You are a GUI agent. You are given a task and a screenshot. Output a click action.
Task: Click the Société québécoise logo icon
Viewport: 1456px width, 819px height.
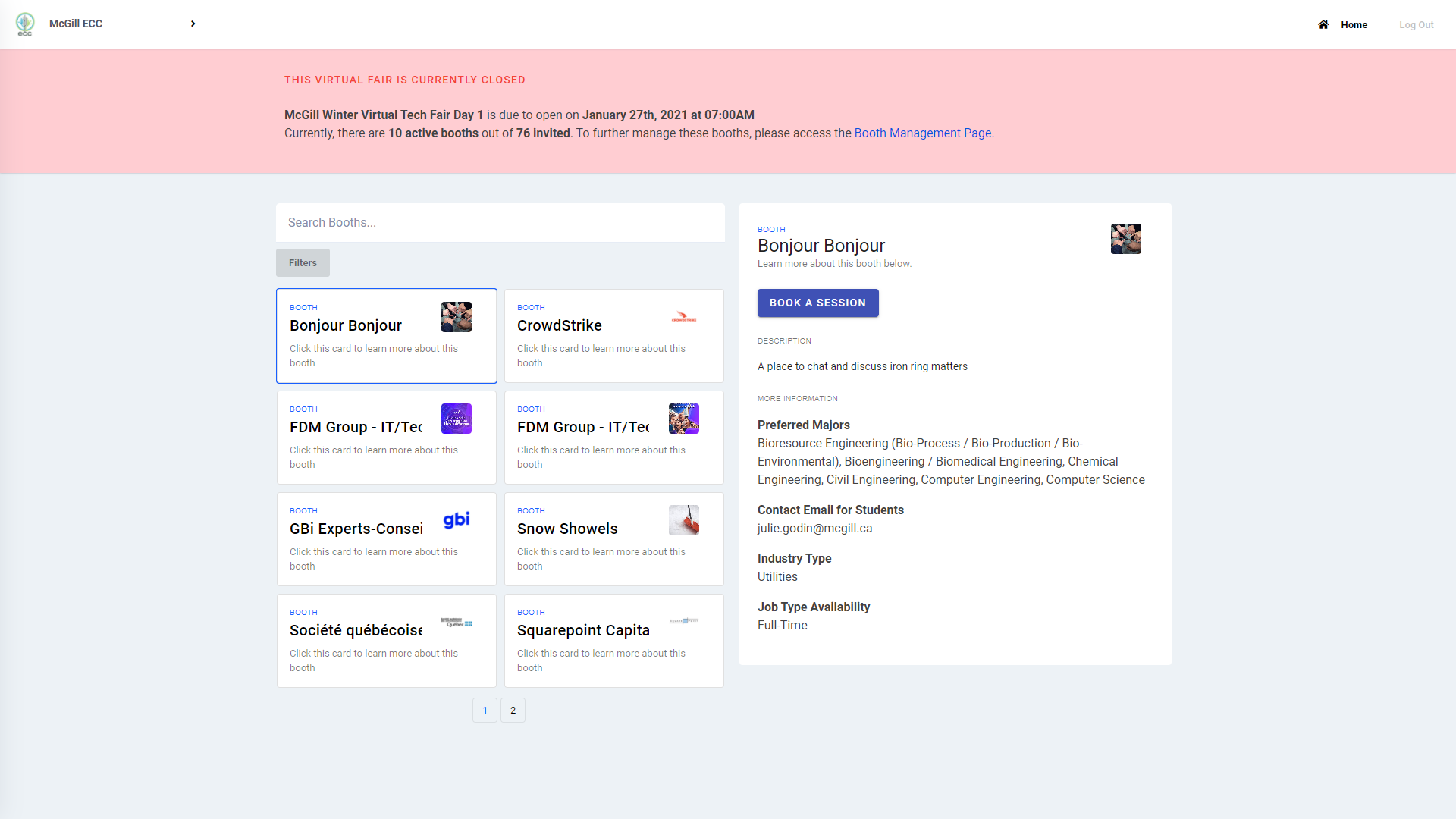coord(457,623)
